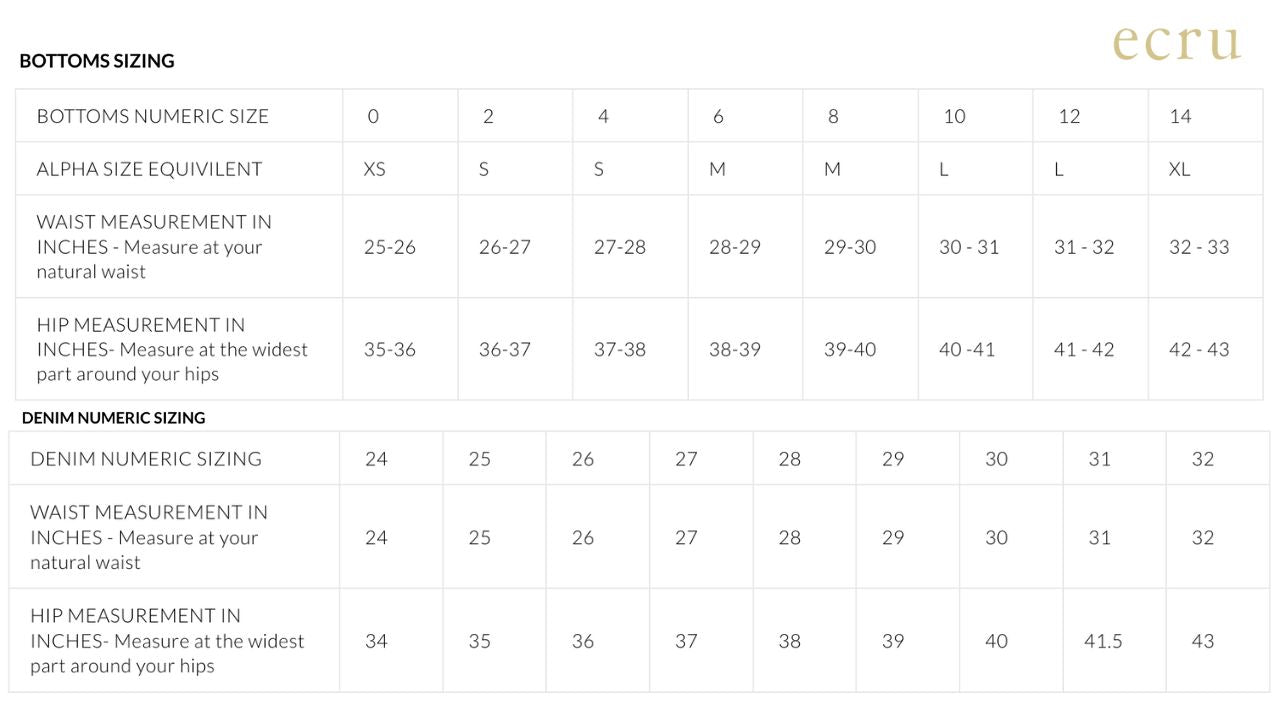This screenshot has width=1280, height=720.
Task: Click the bold heading above the denim table
Action: click(113, 418)
